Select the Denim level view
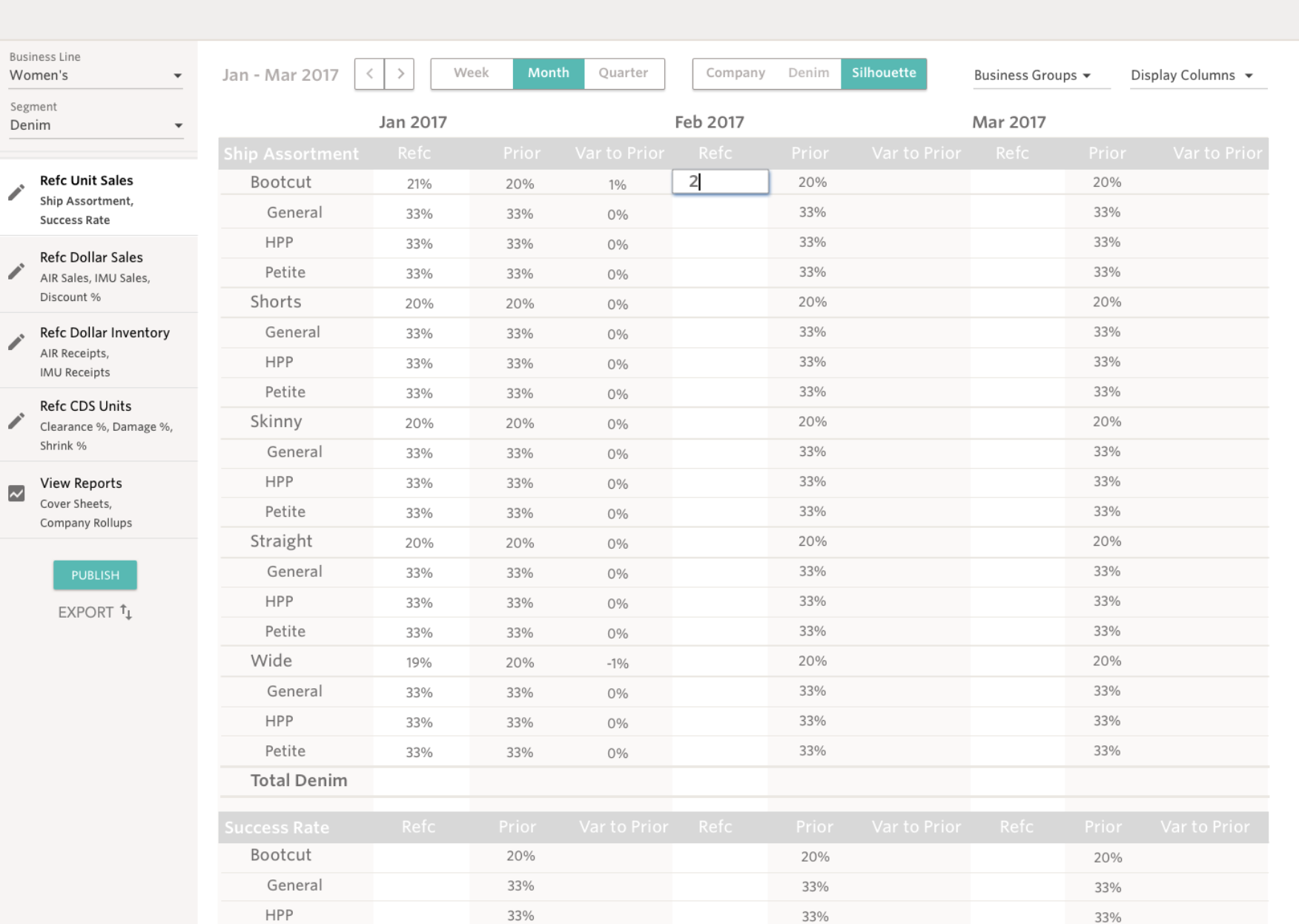 808,73
